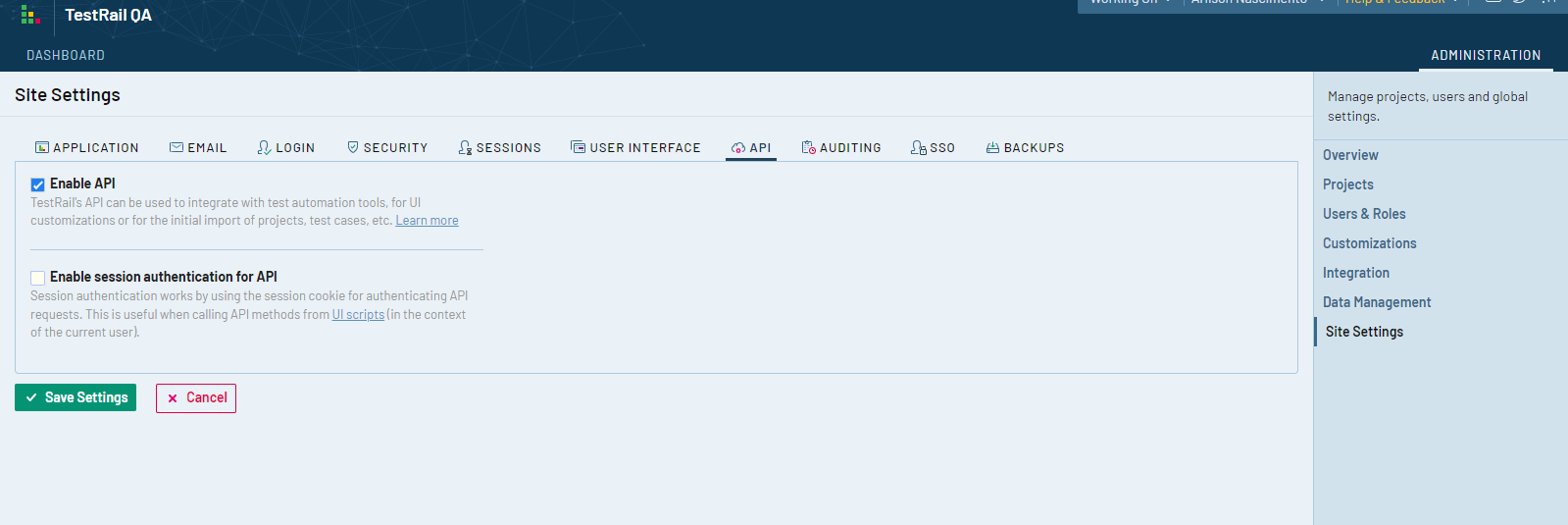Image resolution: width=1568 pixels, height=525 pixels.
Task: Click the TestRail logo icon
Action: coord(30,15)
